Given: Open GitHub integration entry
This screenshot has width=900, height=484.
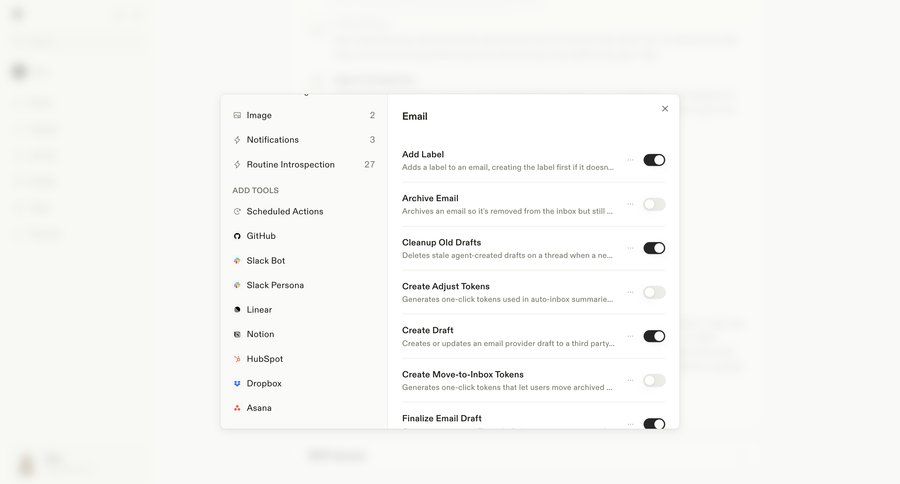Looking at the screenshot, I should coord(304,236).
